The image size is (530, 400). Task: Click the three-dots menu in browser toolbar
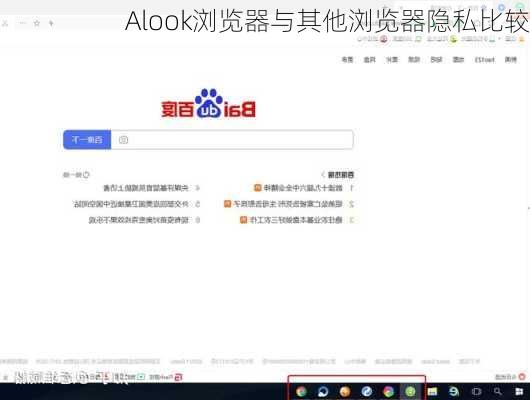tap(22, 23)
